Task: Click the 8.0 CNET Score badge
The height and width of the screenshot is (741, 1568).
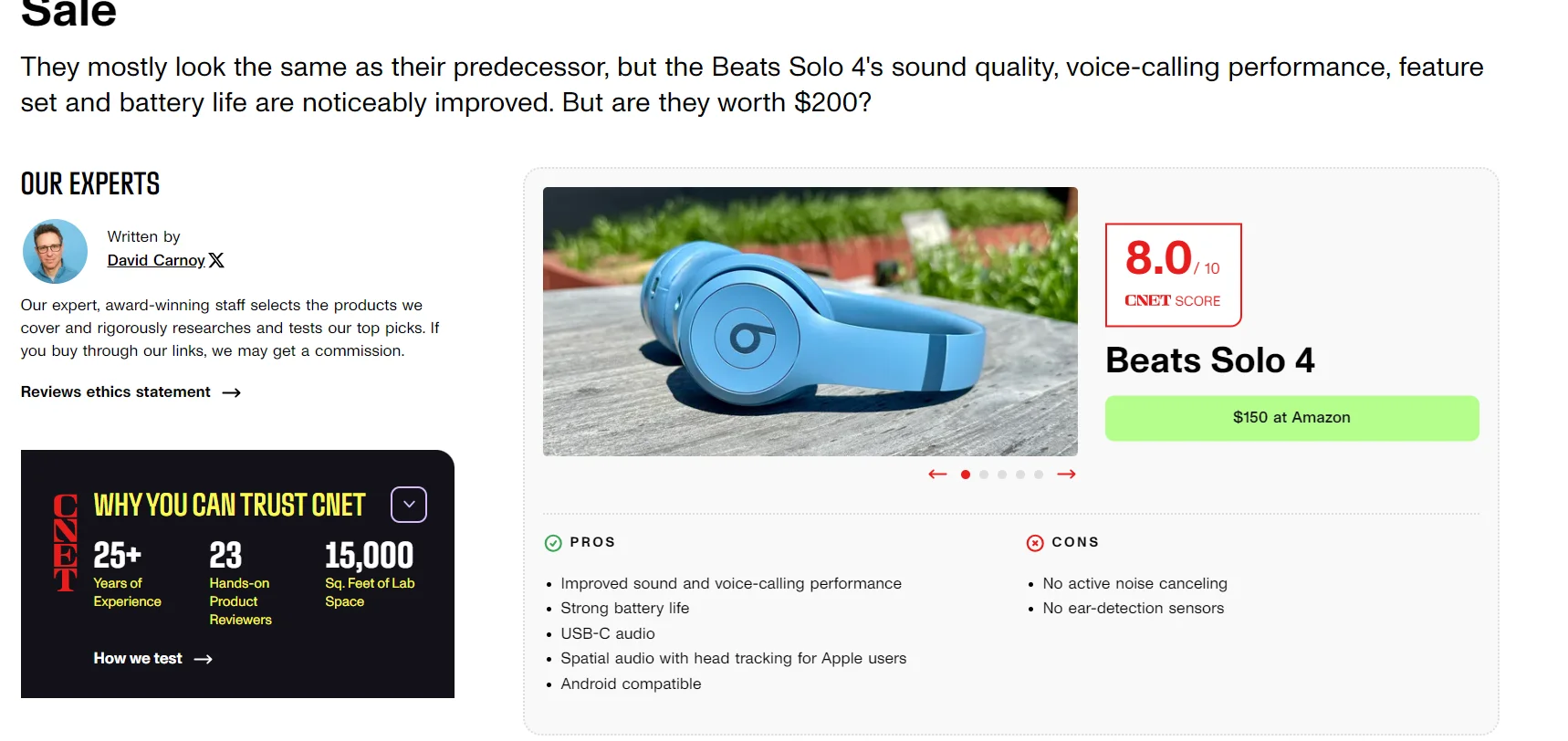Action: click(1174, 275)
